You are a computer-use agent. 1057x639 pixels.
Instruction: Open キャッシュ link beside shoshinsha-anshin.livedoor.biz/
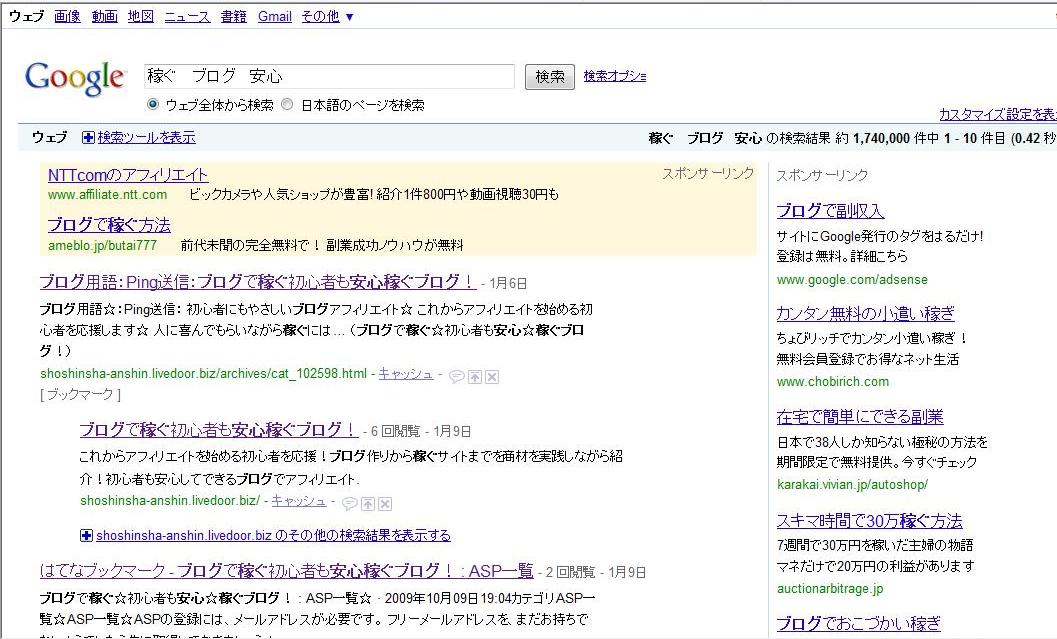click(299, 501)
